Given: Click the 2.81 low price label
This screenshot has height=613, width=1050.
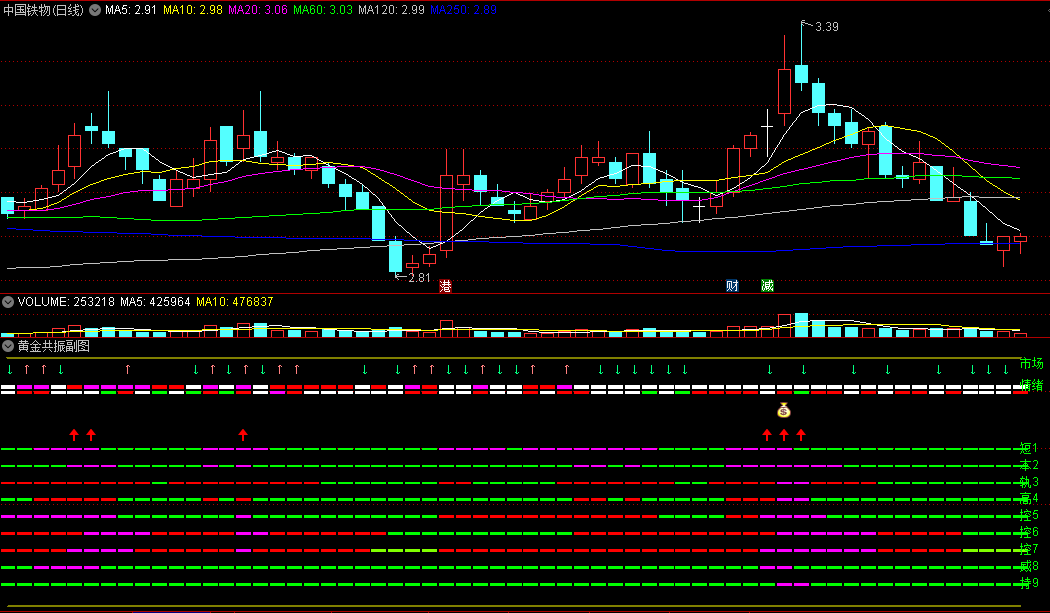Looking at the screenshot, I should (x=419, y=277).
